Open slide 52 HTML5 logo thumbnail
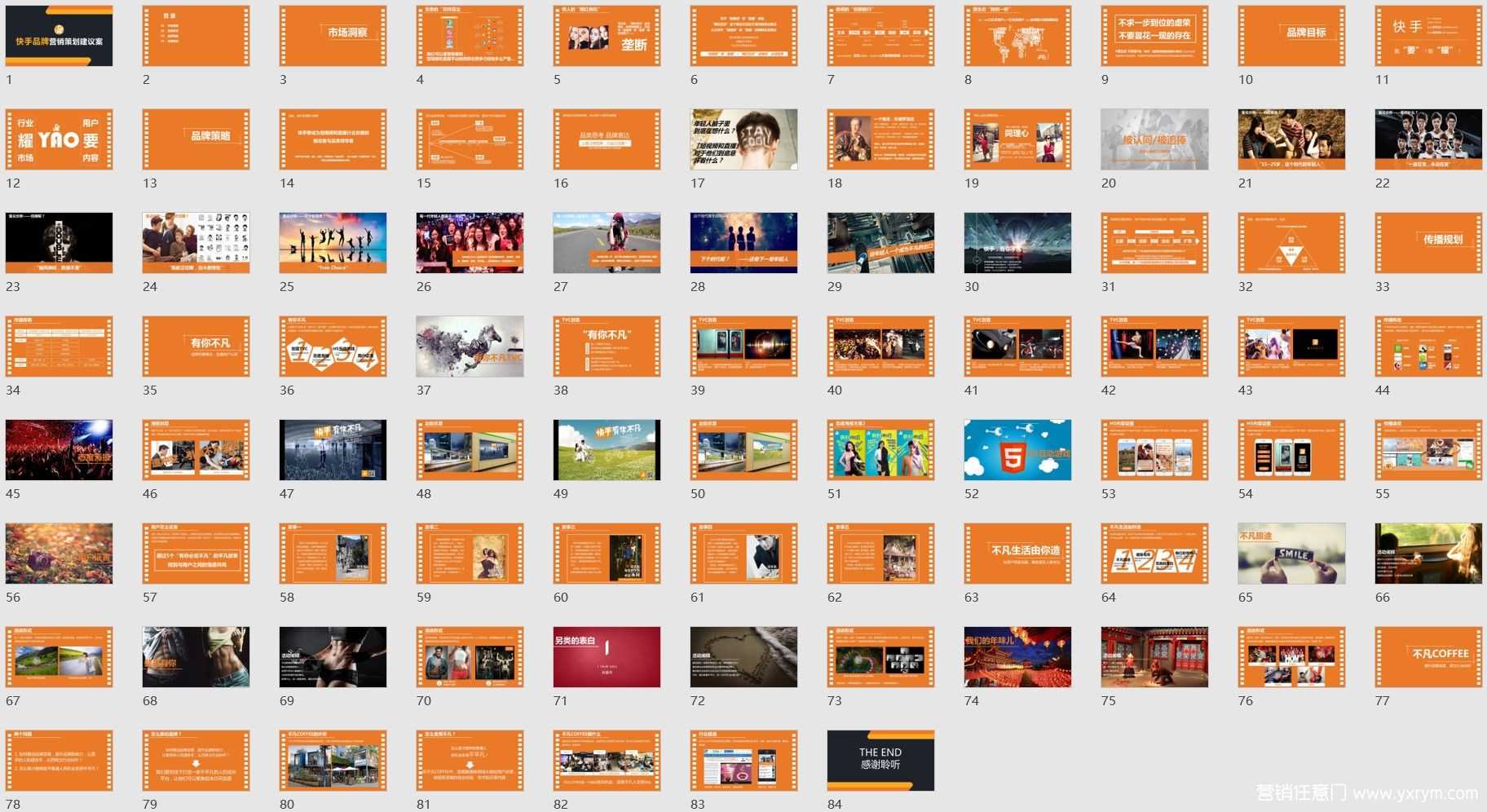 coord(1017,450)
